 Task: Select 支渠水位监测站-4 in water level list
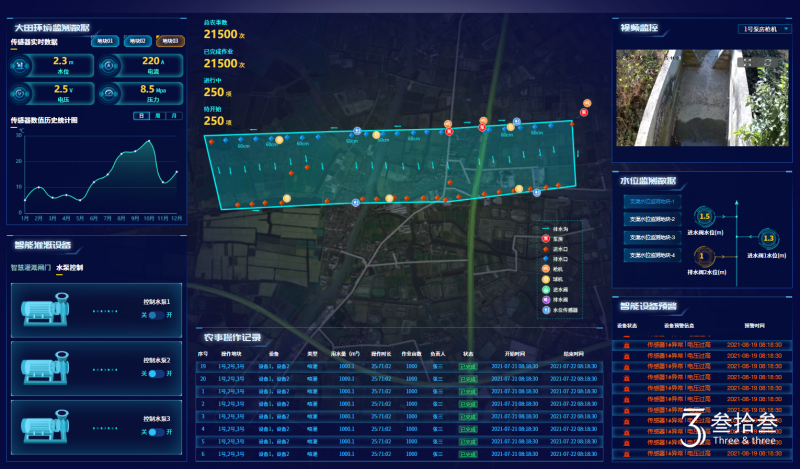(650, 255)
